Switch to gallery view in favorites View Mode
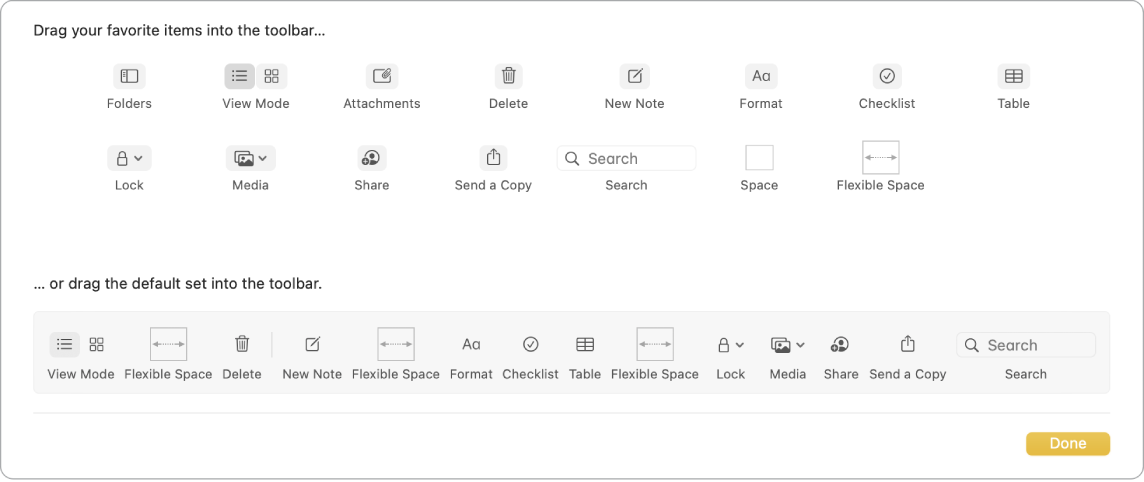 pyautogui.click(x=272, y=76)
